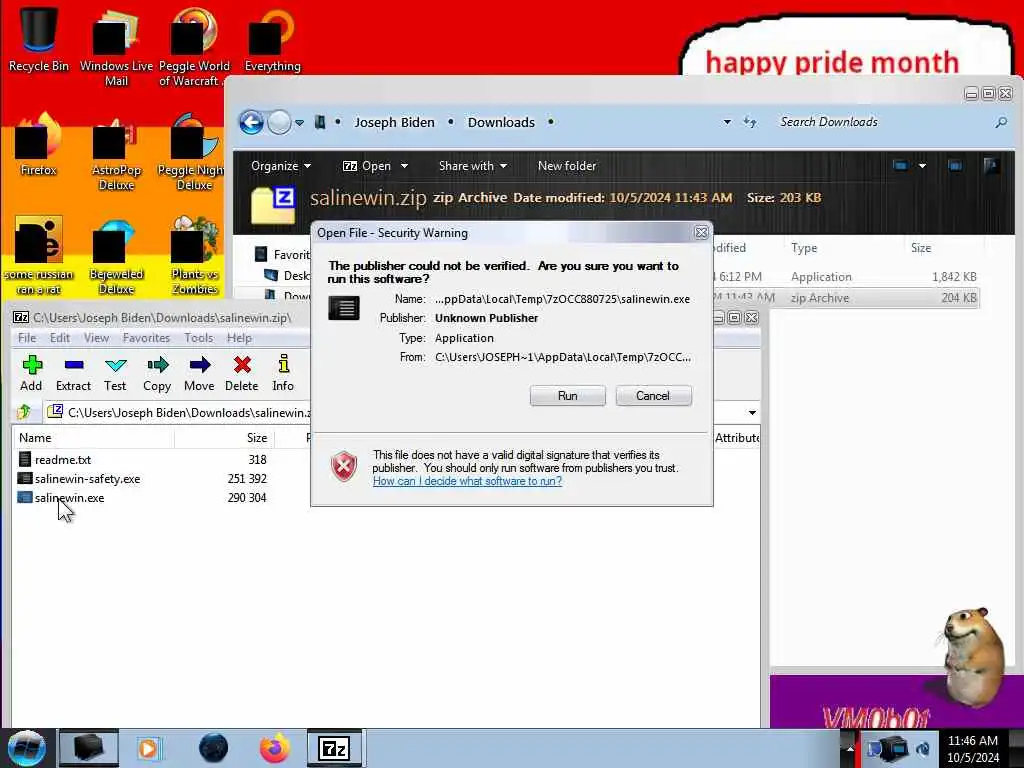Open Bejeweled Deluxe desktop icon
The height and width of the screenshot is (768, 1024).
[116, 257]
